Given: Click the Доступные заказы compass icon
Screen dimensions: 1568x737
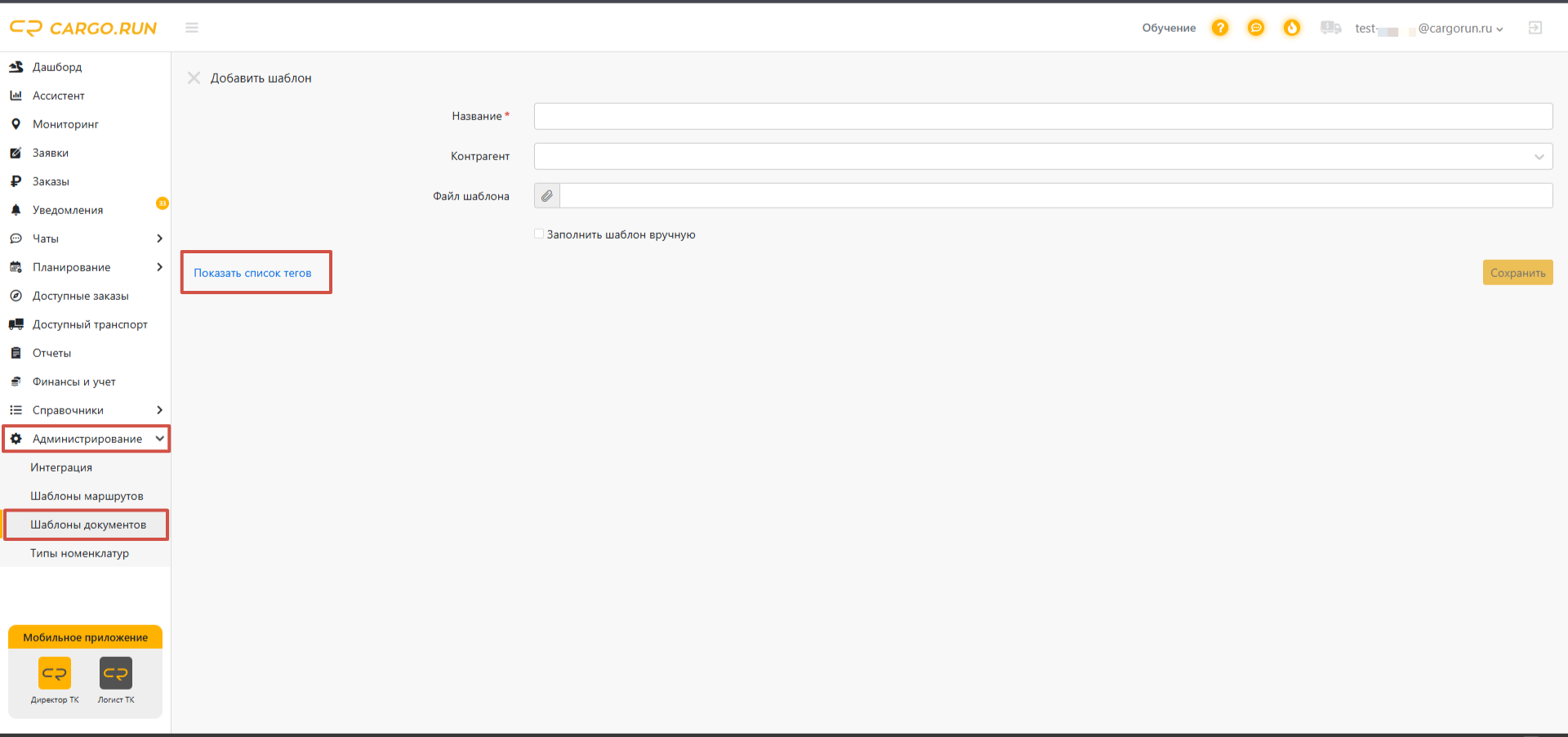Looking at the screenshot, I should (16, 296).
